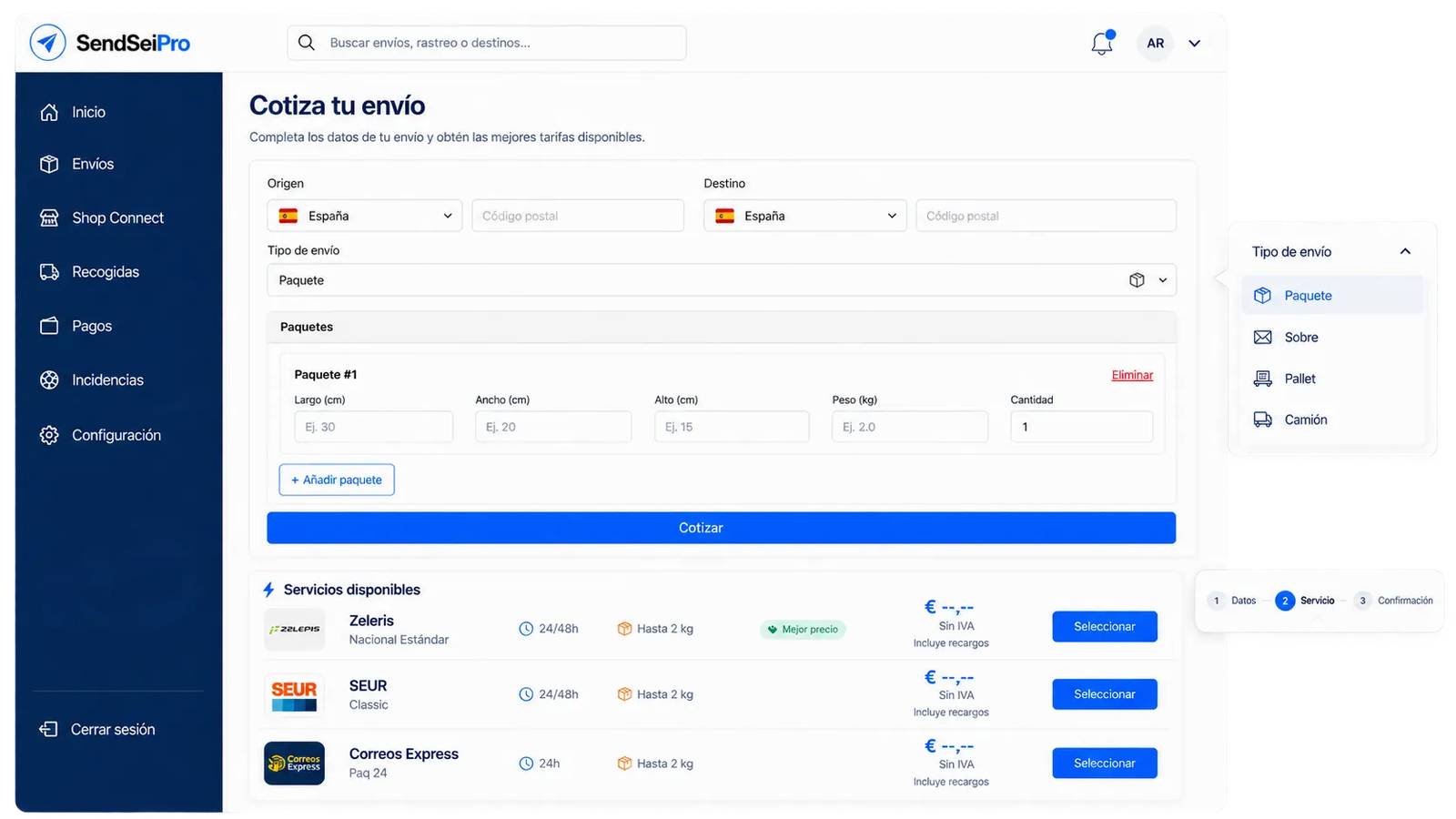Image resolution: width=1456 pixels, height=819 pixels.
Task: Click the Recogidas truck icon
Action: (x=49, y=272)
